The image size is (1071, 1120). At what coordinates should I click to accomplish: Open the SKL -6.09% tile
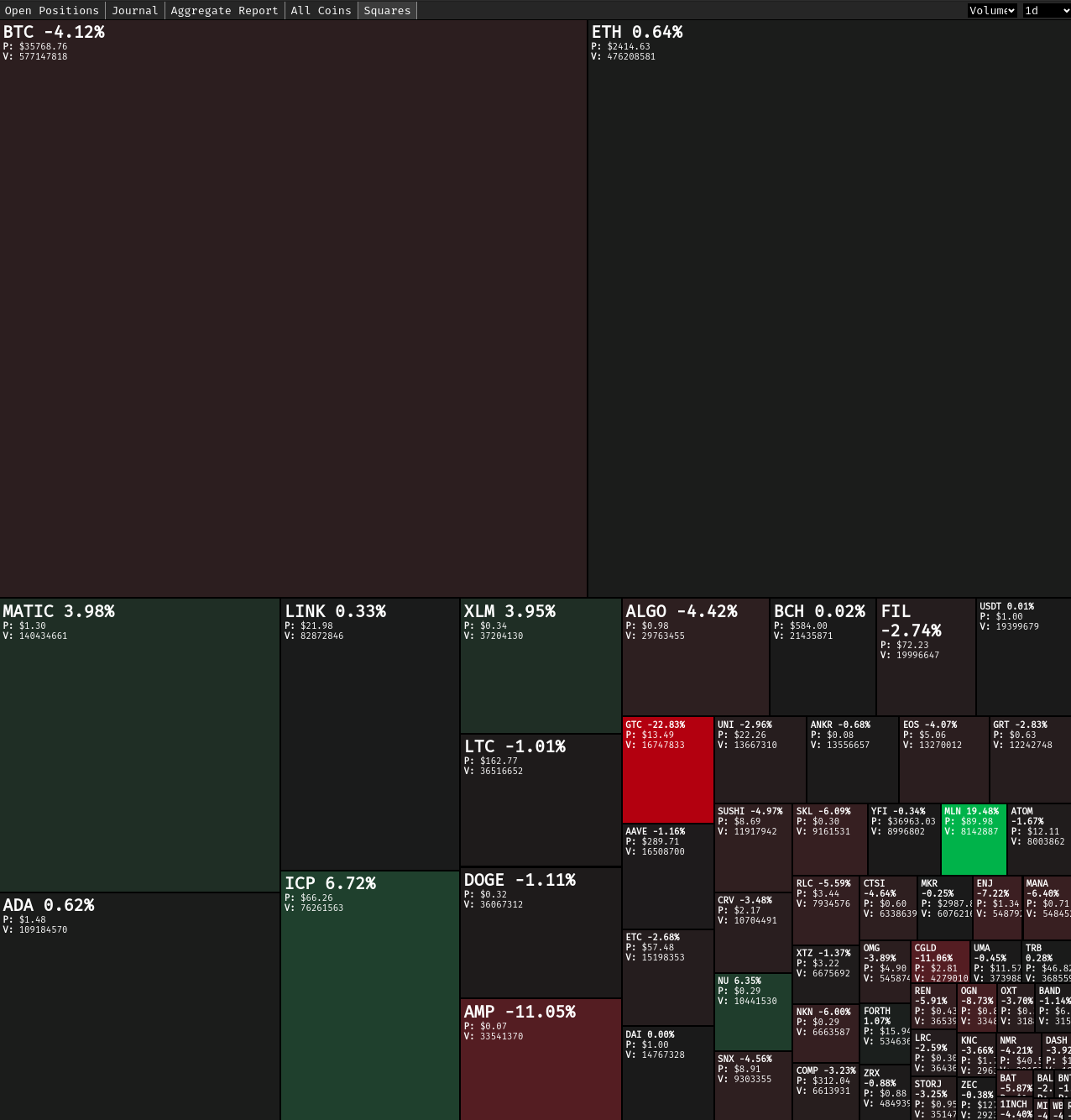(830, 840)
